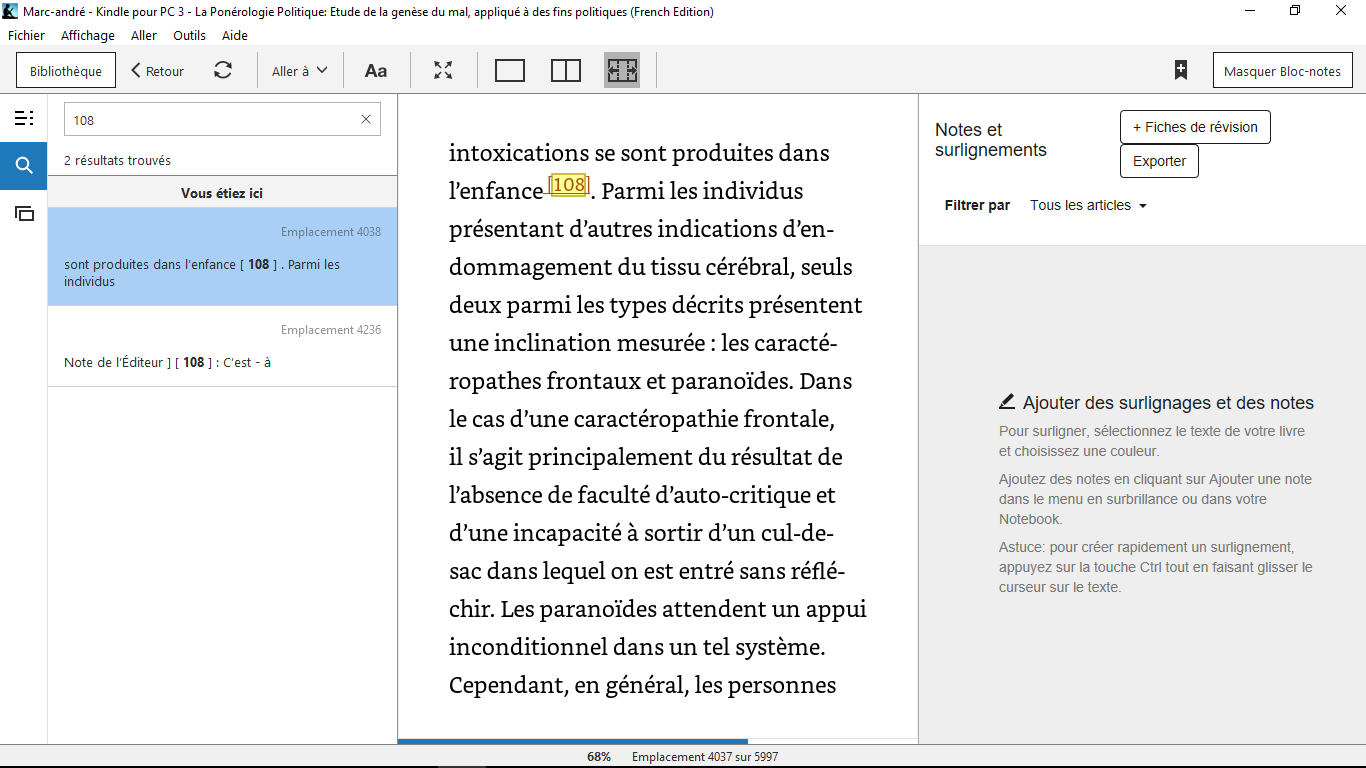Switch to two-column page view
1366x768 pixels.
566,71
